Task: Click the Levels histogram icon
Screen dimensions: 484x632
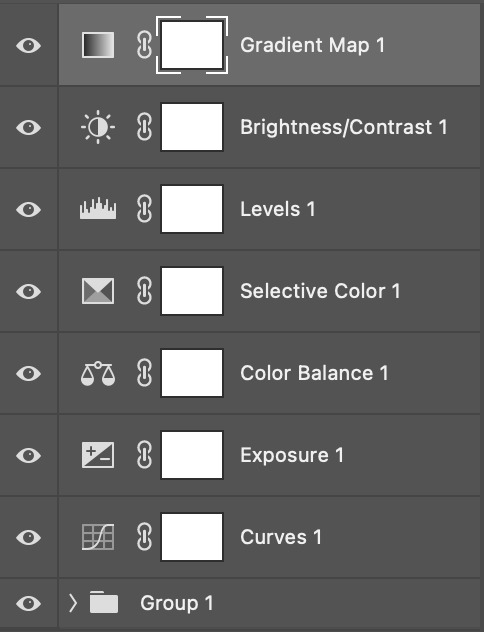Action: pyautogui.click(x=98, y=208)
